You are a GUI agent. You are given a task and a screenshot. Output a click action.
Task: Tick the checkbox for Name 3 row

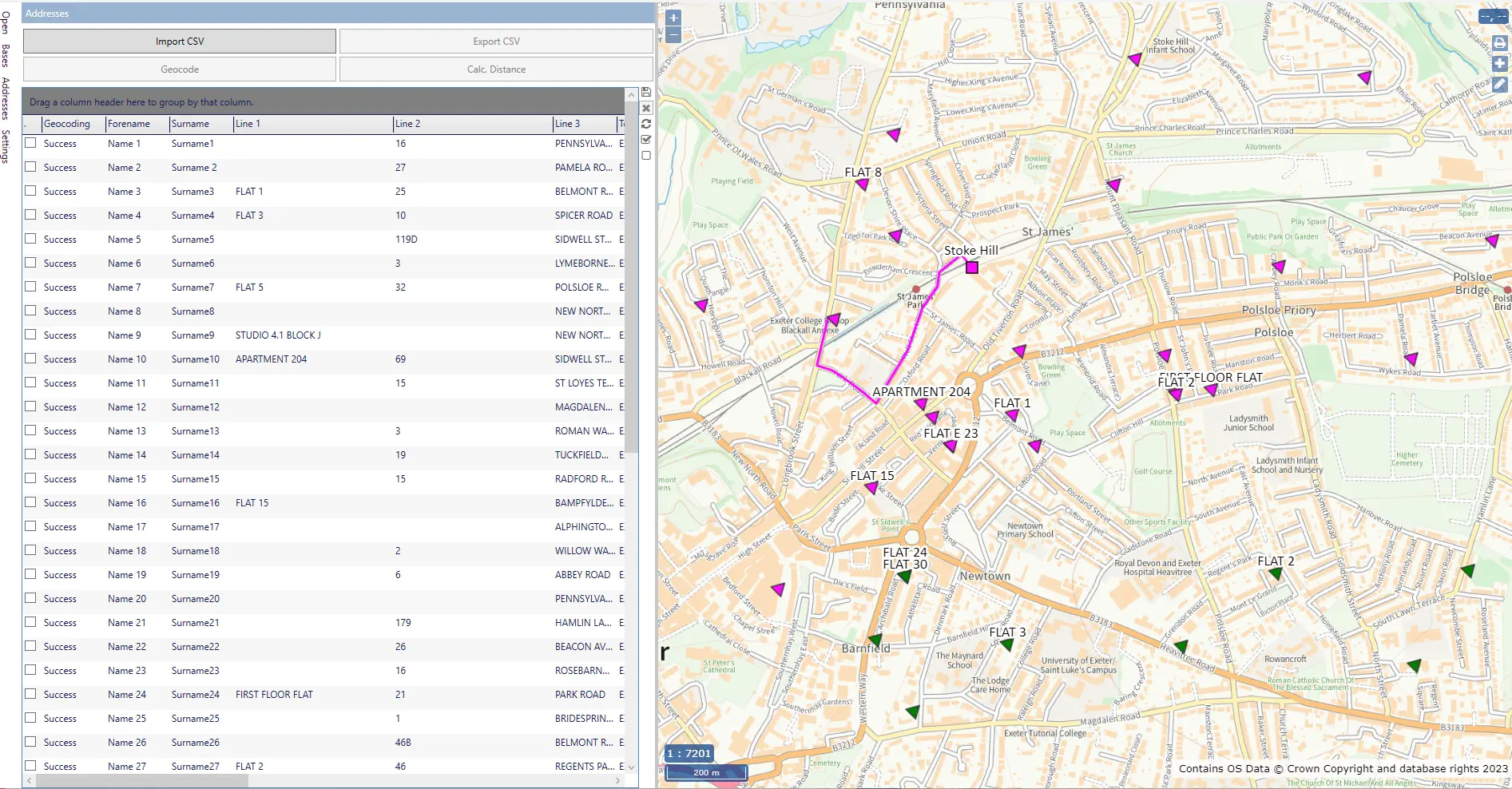30,191
